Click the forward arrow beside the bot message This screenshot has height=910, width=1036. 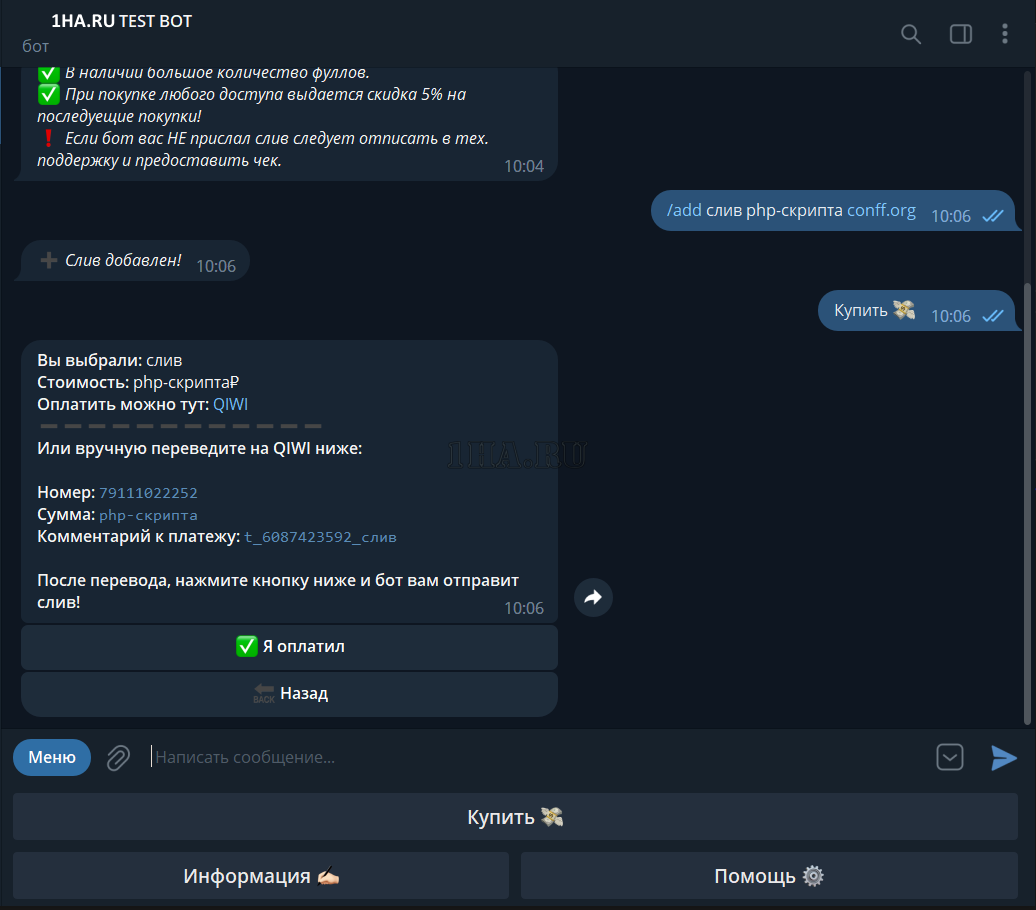click(x=593, y=597)
